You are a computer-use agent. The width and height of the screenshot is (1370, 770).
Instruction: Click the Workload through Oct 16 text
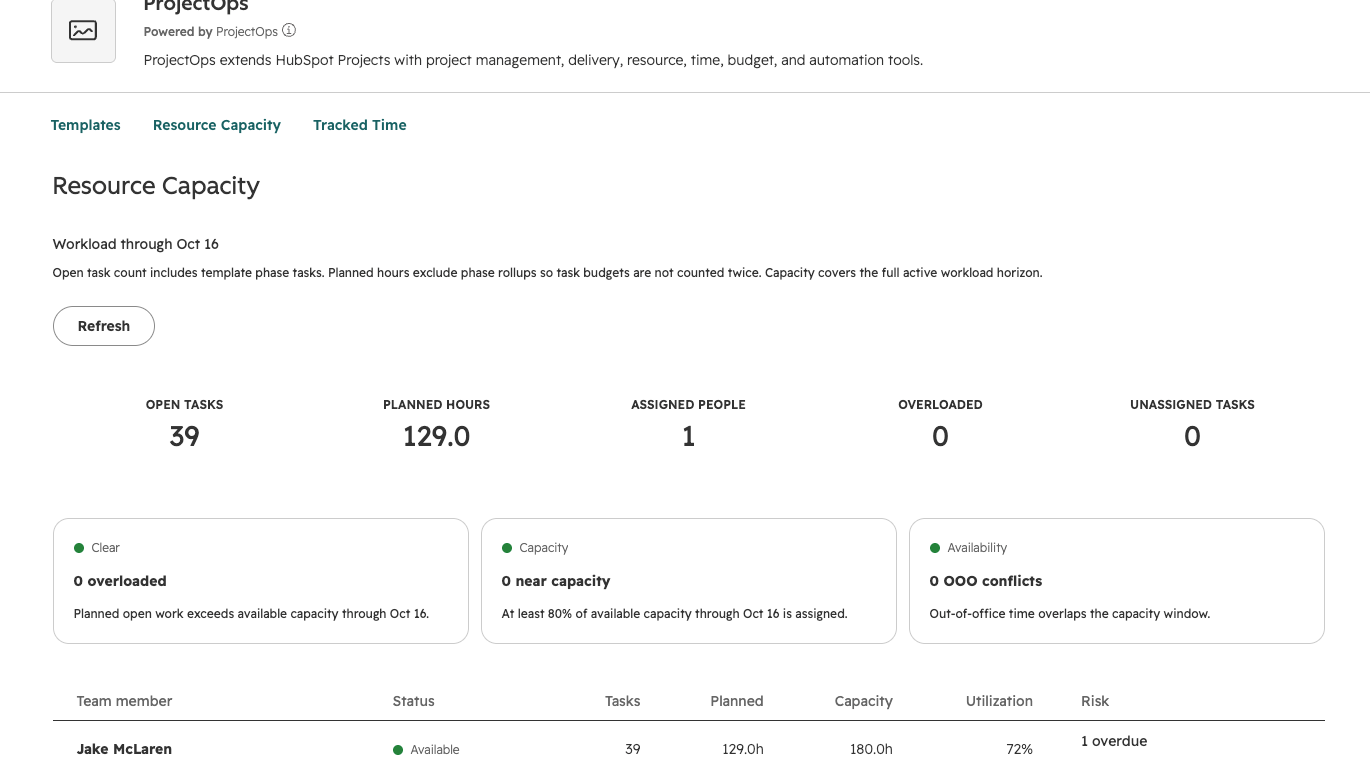point(136,244)
